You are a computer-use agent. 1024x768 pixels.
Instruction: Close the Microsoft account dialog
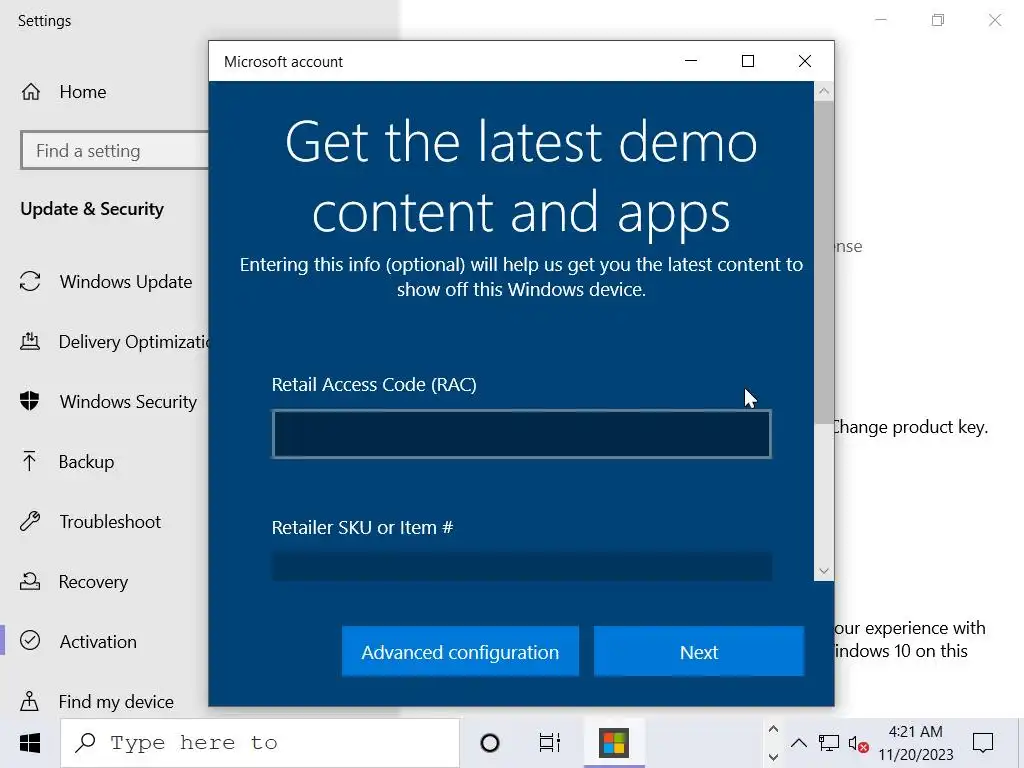click(805, 61)
